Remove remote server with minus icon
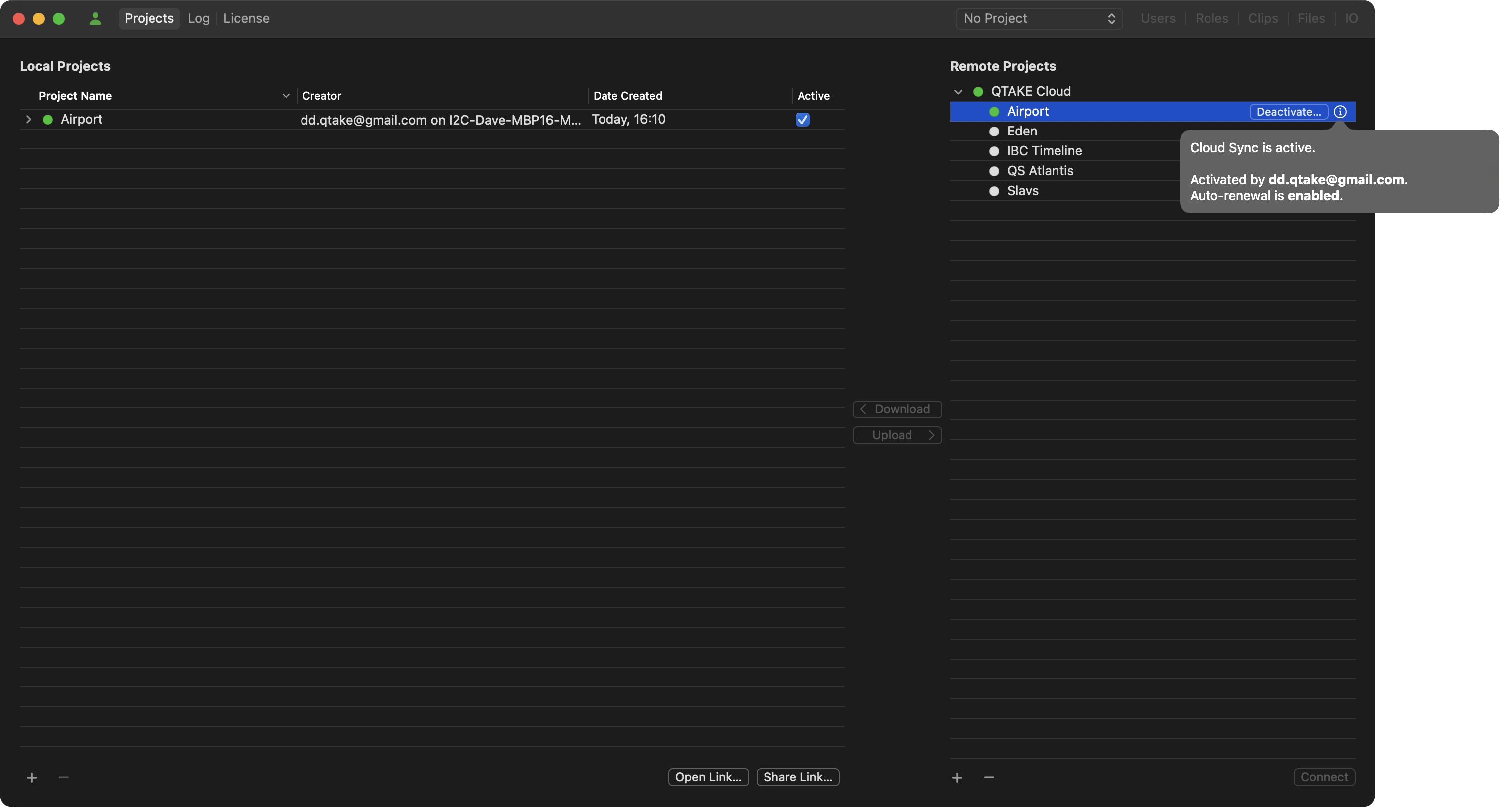 click(989, 777)
